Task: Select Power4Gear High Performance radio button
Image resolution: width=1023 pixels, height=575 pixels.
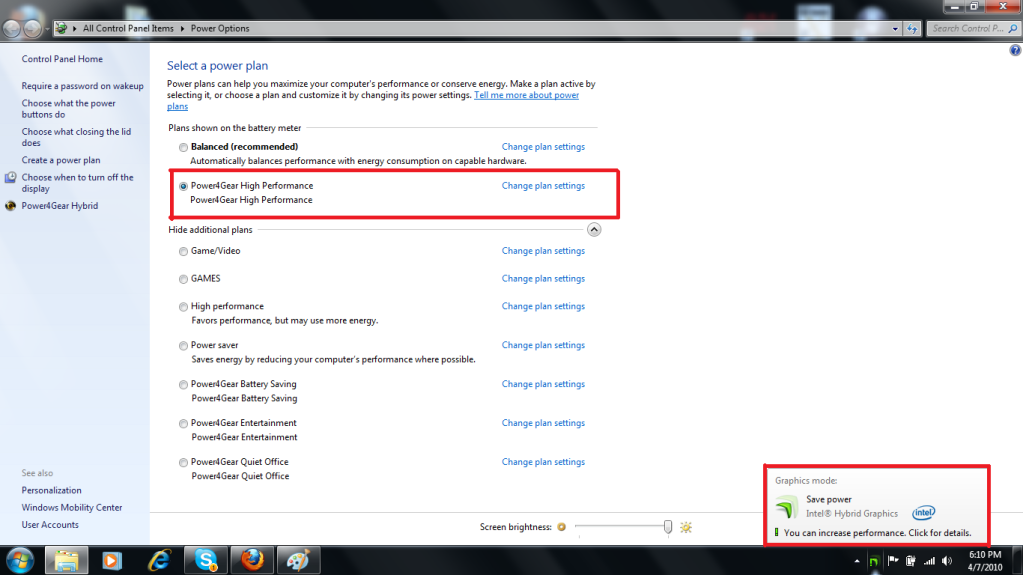Action: click(x=183, y=186)
